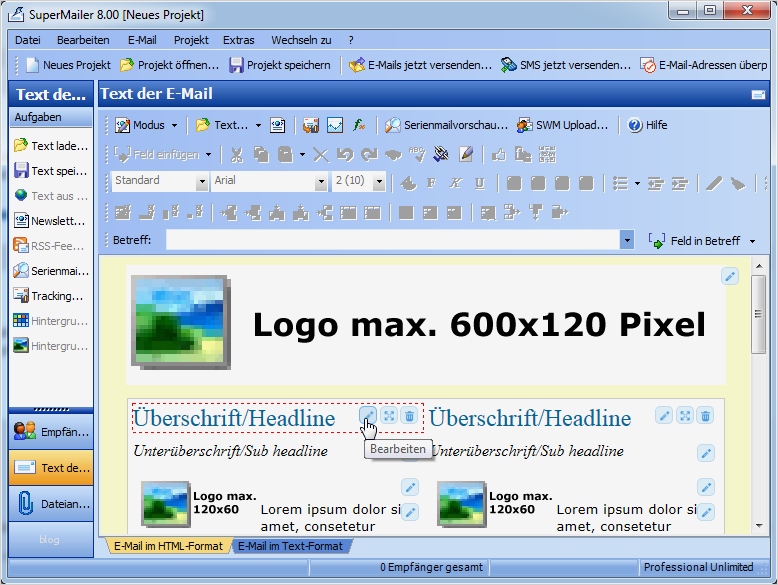778x585 pixels.
Task: Click Projekt speichern button
Action: point(280,65)
